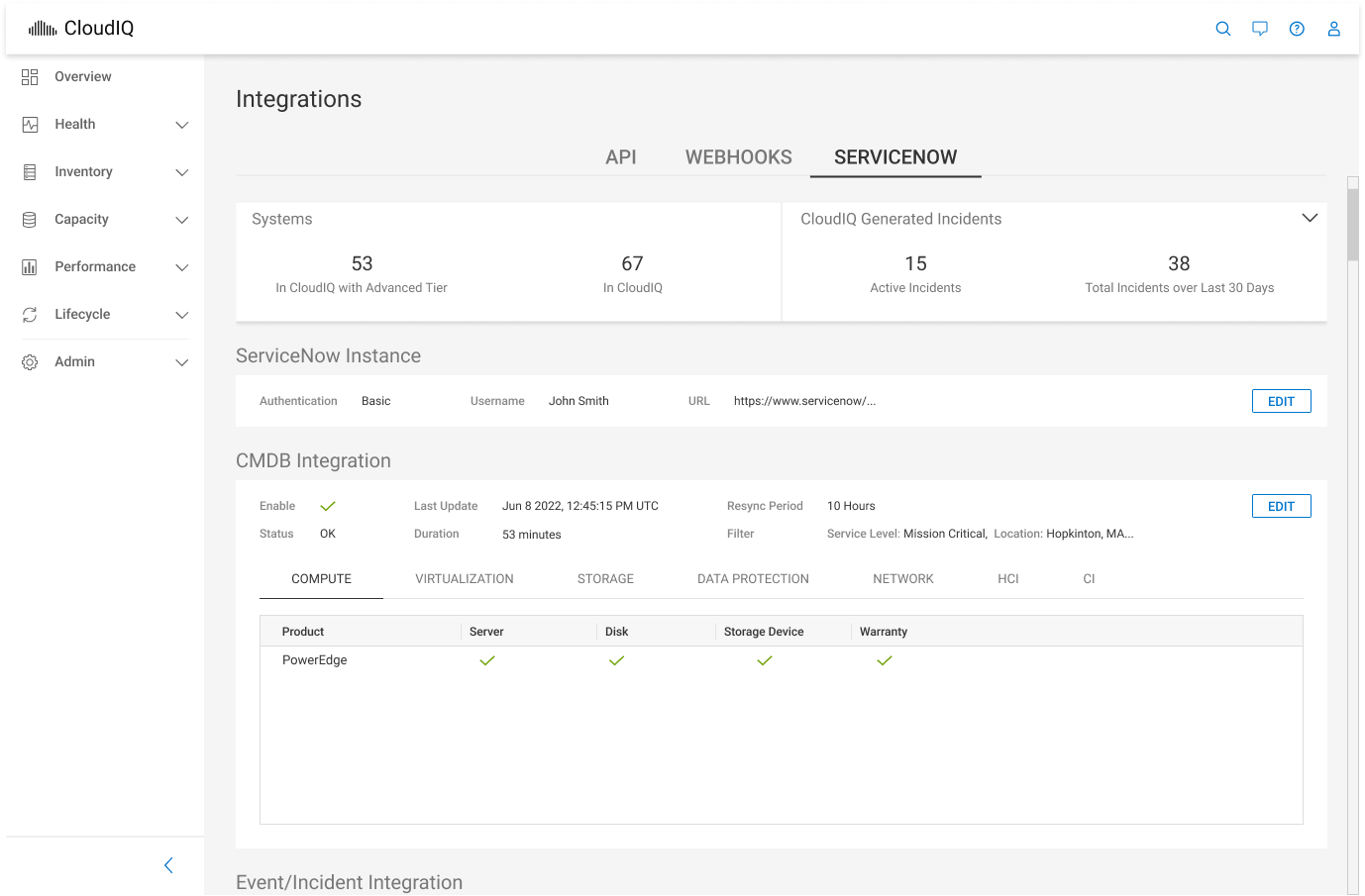Open the VIRTUALIZATION sub-tab
The image size is (1365, 896).
click(x=465, y=579)
